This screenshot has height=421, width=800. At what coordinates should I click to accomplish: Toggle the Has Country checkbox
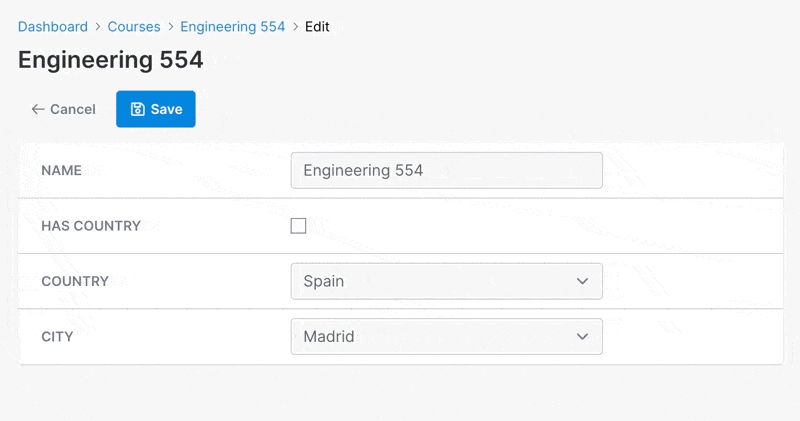click(x=298, y=226)
